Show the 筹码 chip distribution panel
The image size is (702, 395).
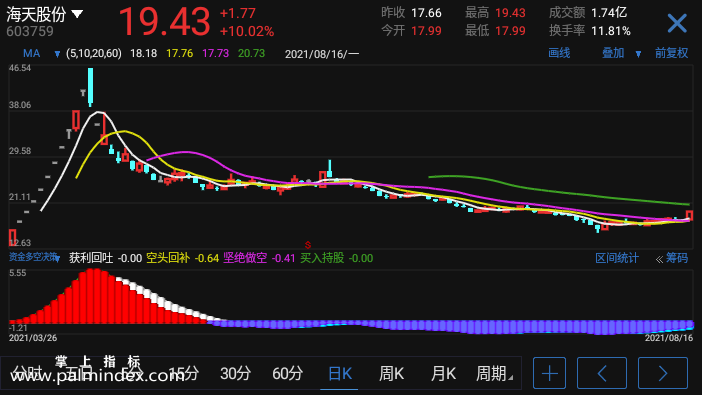676,258
